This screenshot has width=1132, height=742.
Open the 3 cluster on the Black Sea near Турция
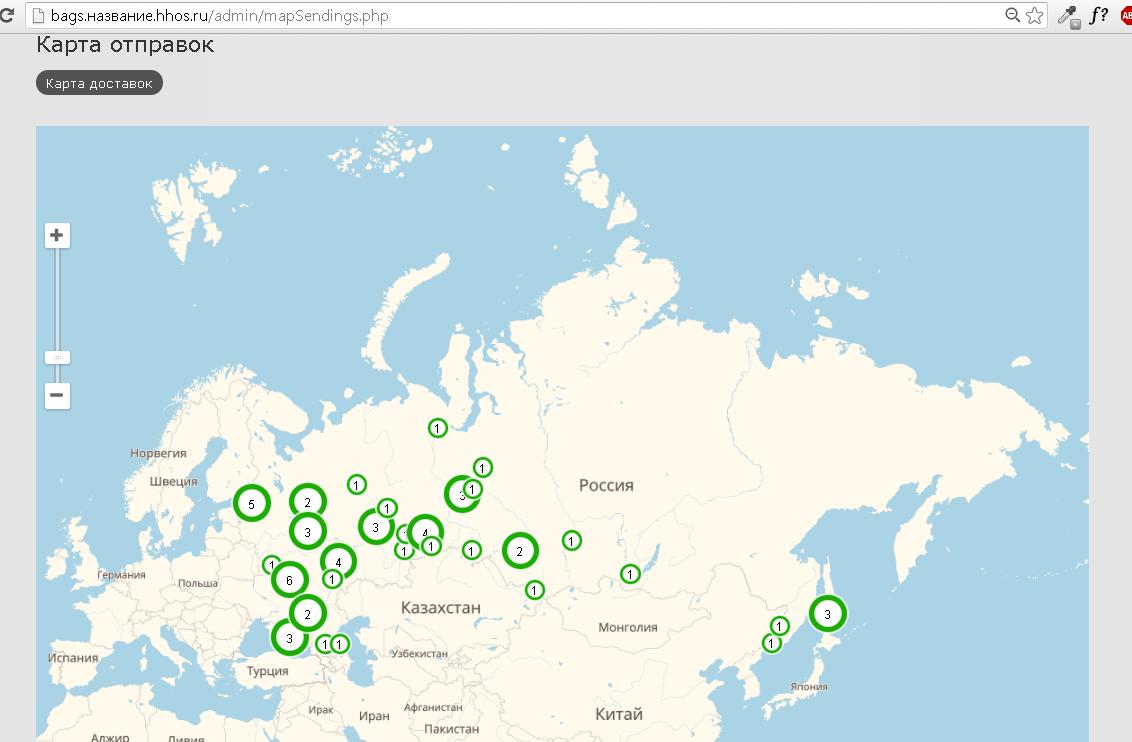click(289, 638)
